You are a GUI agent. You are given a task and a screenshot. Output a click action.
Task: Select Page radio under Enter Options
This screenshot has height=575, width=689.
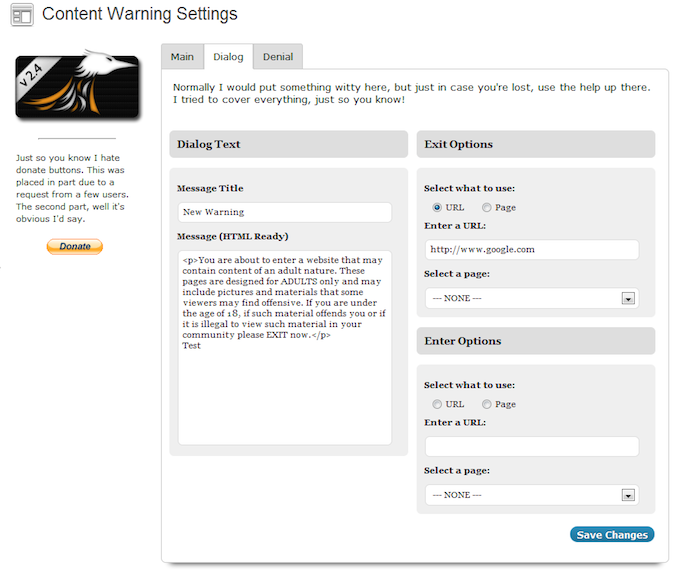tap(487, 404)
